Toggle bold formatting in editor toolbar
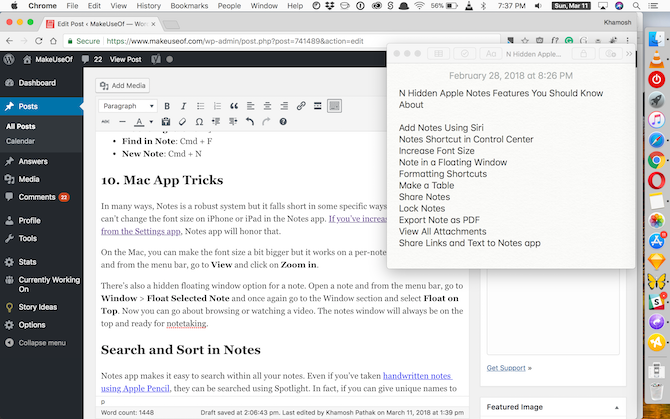This screenshot has width=670, height=419. (x=167, y=106)
